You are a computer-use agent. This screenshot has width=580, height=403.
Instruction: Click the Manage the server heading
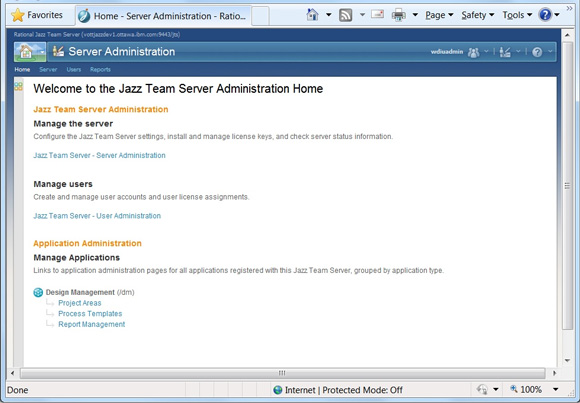[73, 124]
